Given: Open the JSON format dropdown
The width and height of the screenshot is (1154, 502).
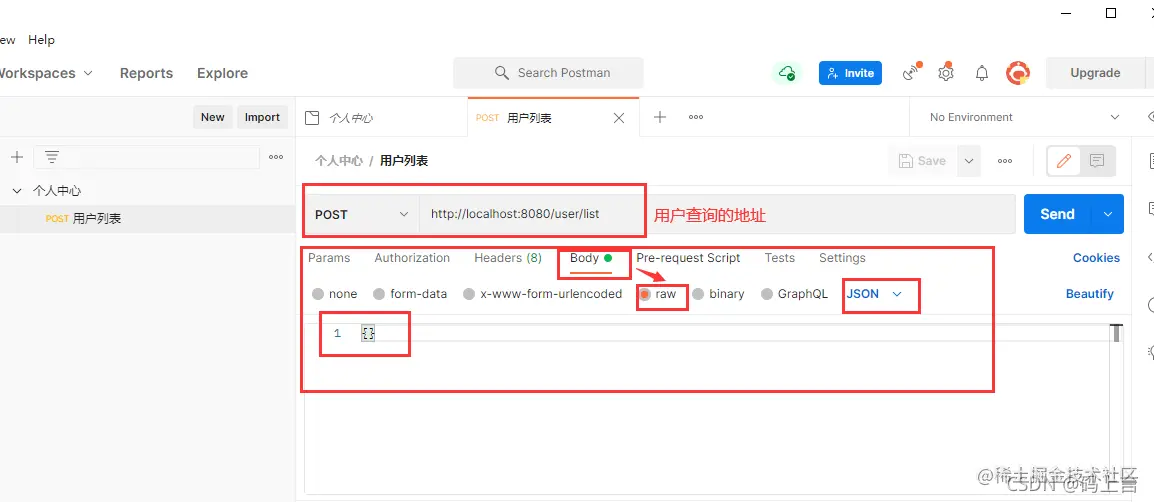Looking at the screenshot, I should click(874, 294).
